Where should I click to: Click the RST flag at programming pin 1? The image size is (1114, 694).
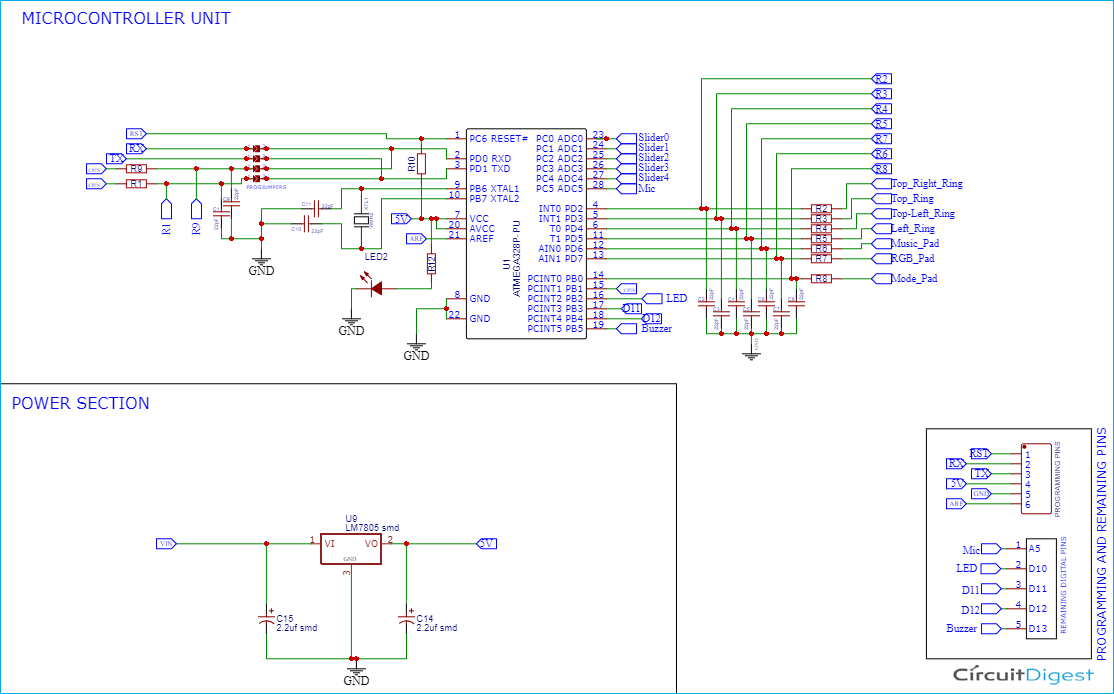pyautogui.click(x=980, y=453)
